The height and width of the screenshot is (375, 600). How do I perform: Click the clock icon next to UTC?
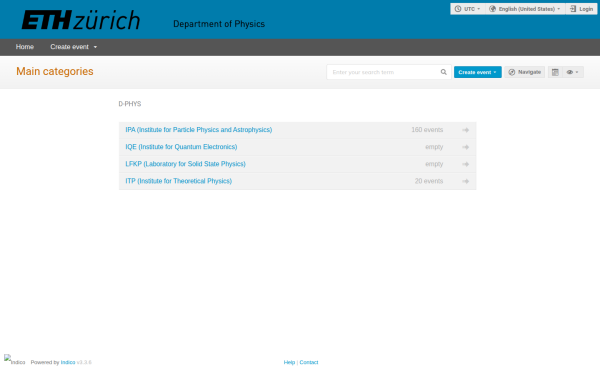tap(458, 9)
